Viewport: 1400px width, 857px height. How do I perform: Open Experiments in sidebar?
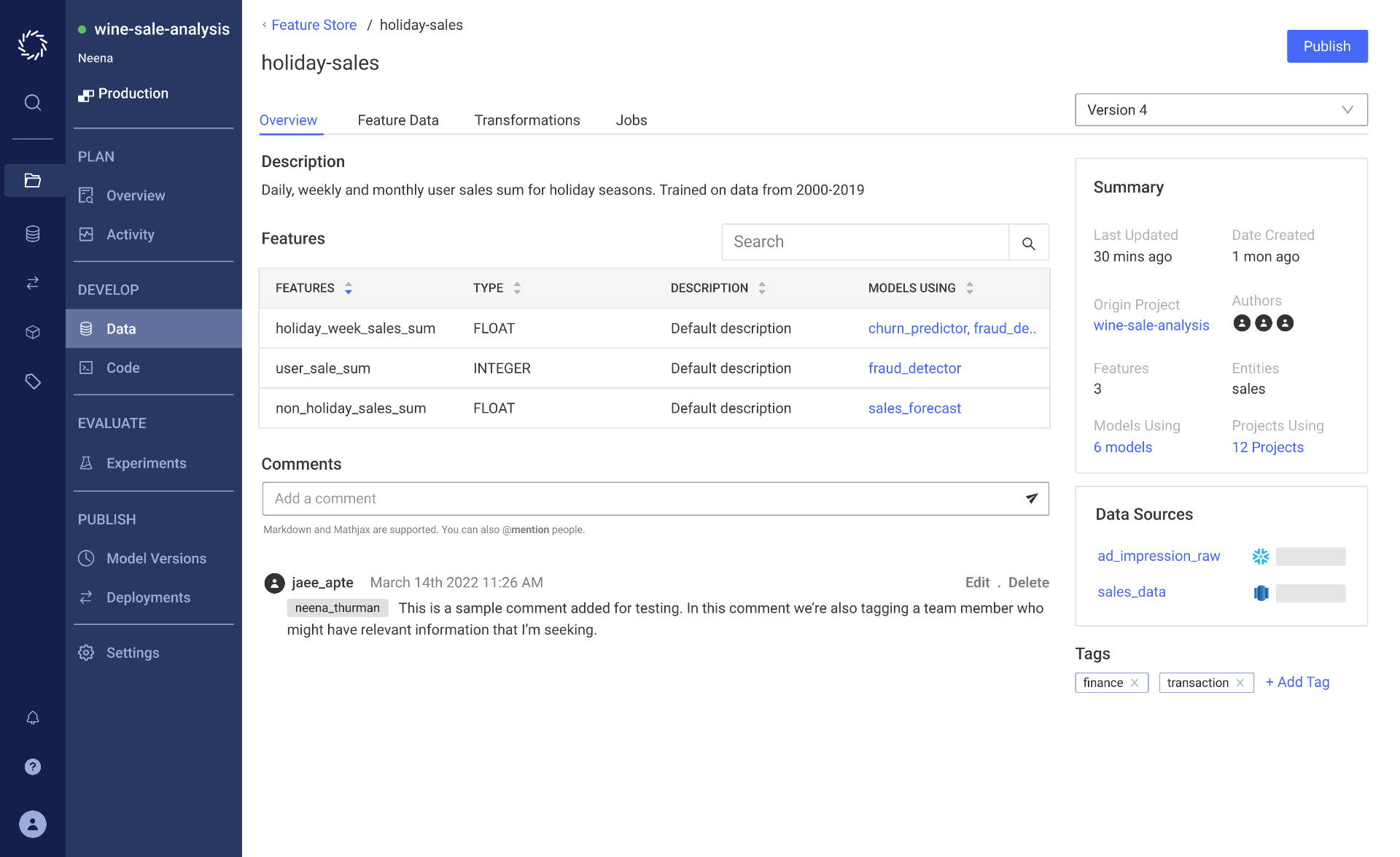click(146, 463)
